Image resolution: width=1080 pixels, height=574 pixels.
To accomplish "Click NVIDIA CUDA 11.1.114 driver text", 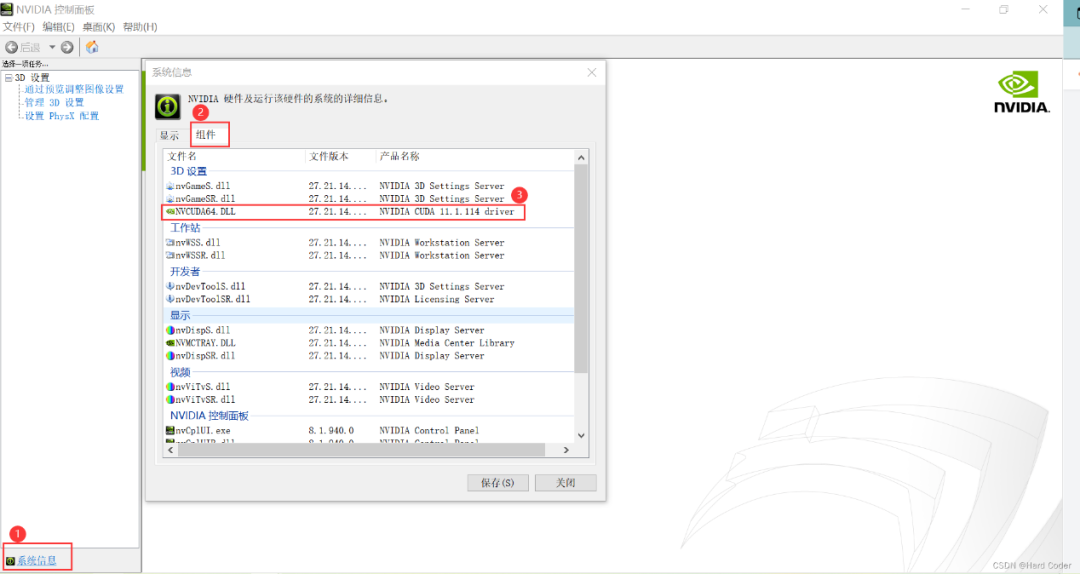I will click(x=446, y=212).
